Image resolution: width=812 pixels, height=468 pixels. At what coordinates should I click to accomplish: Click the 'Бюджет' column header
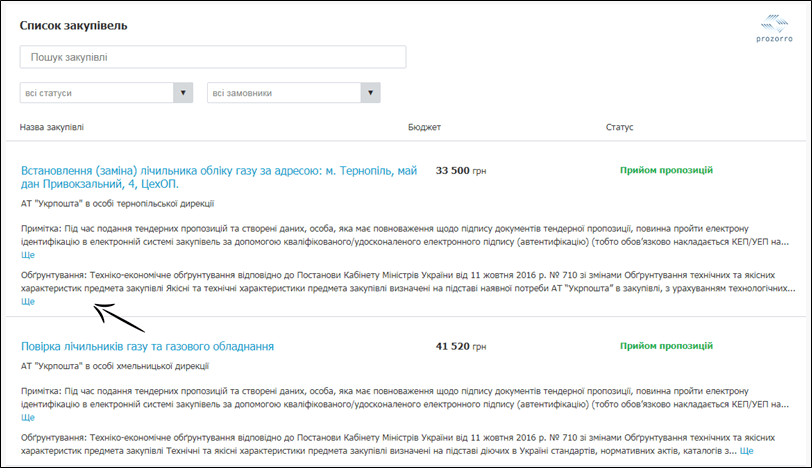click(x=424, y=128)
